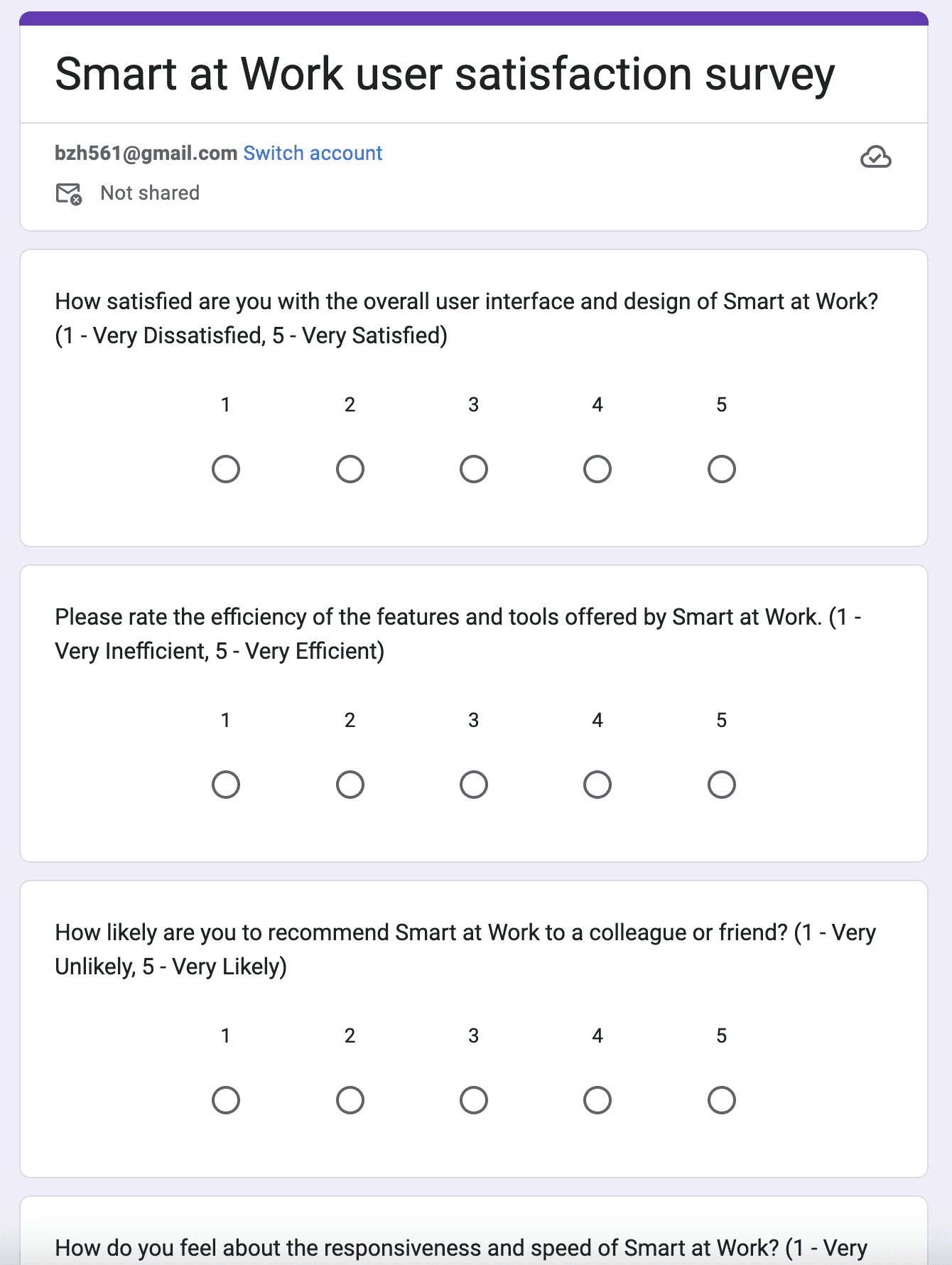Select rating 1 for interface design satisfaction

coord(226,469)
